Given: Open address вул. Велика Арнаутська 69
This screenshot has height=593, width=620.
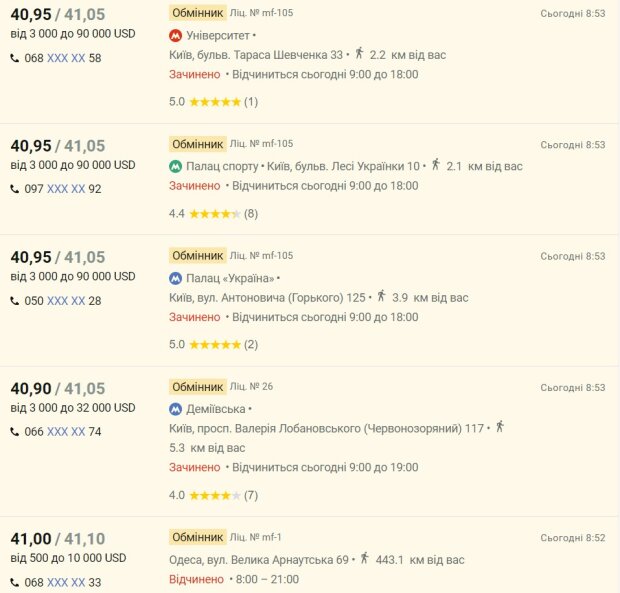Looking at the screenshot, I should pos(259,560).
